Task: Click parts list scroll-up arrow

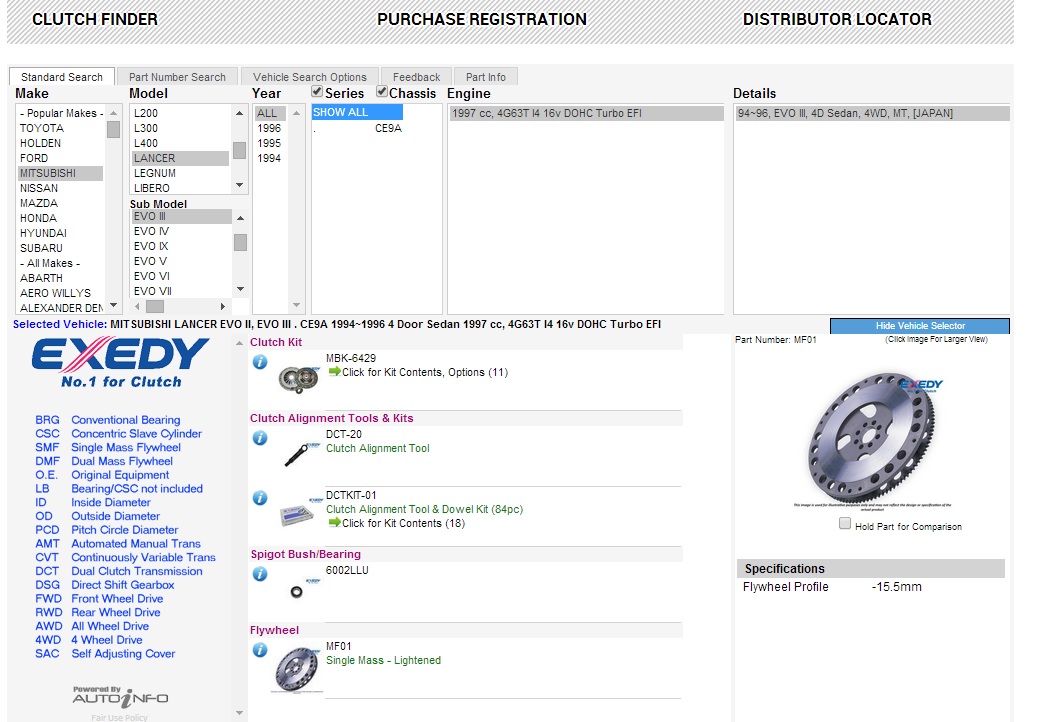Action: coord(239,343)
